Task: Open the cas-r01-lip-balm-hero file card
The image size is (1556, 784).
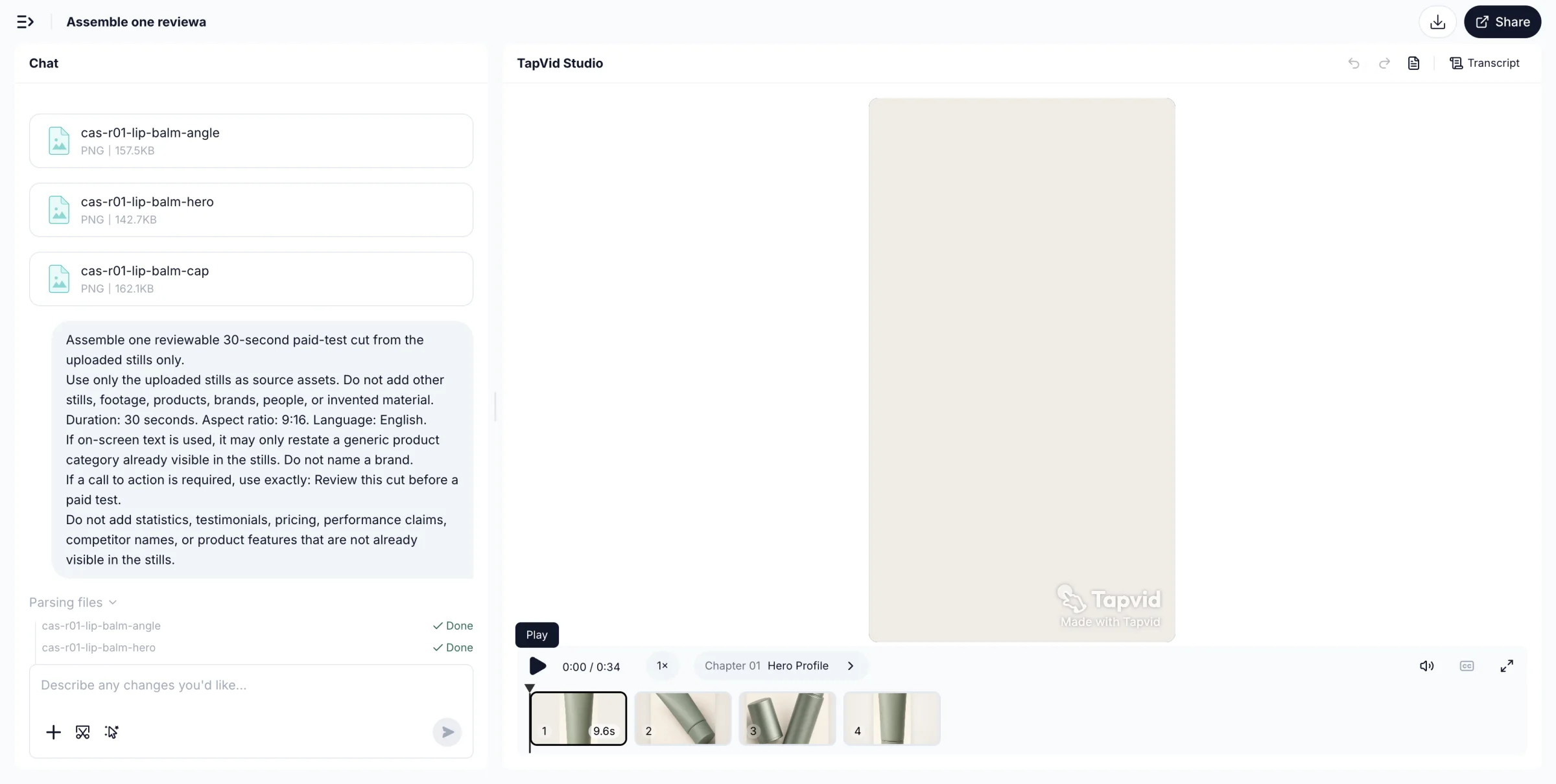Action: click(x=251, y=210)
